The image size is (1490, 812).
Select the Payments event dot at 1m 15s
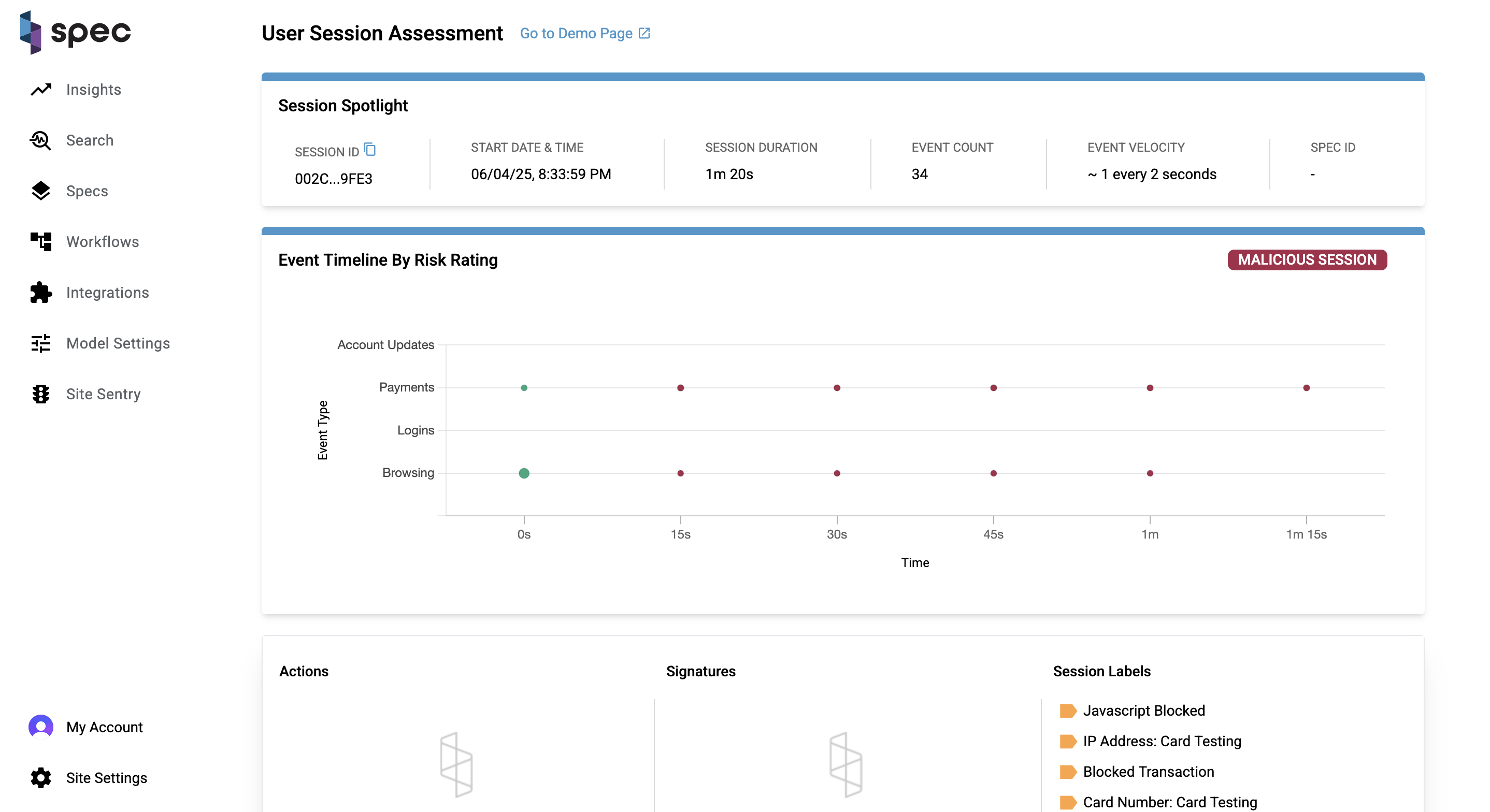tap(1306, 387)
